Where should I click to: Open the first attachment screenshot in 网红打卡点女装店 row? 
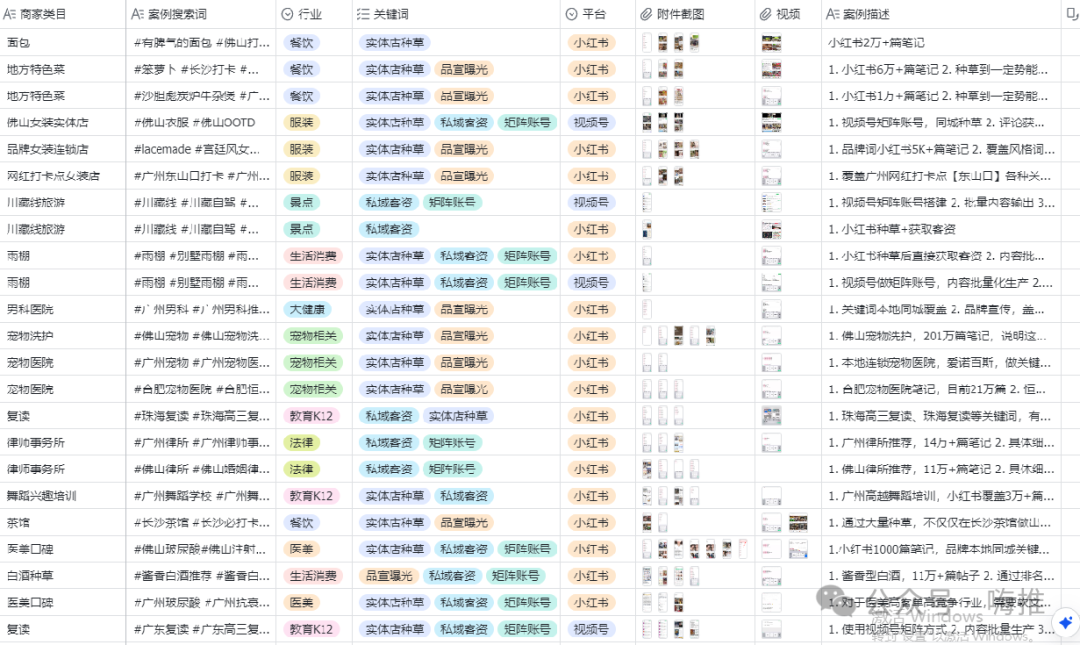[x=647, y=176]
